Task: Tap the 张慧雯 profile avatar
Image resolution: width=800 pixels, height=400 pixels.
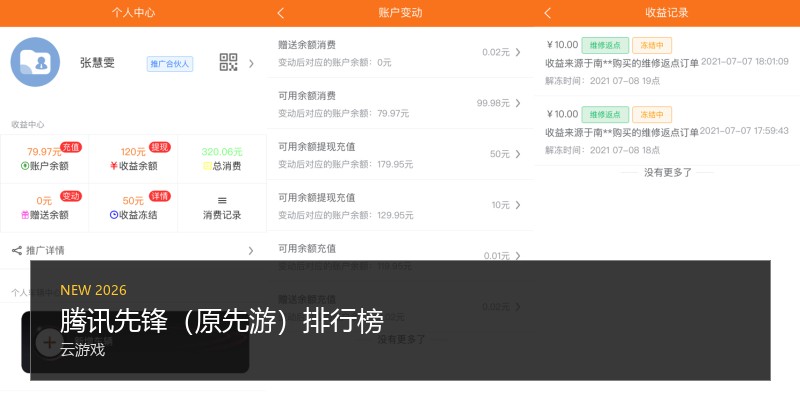Action: 35,62
